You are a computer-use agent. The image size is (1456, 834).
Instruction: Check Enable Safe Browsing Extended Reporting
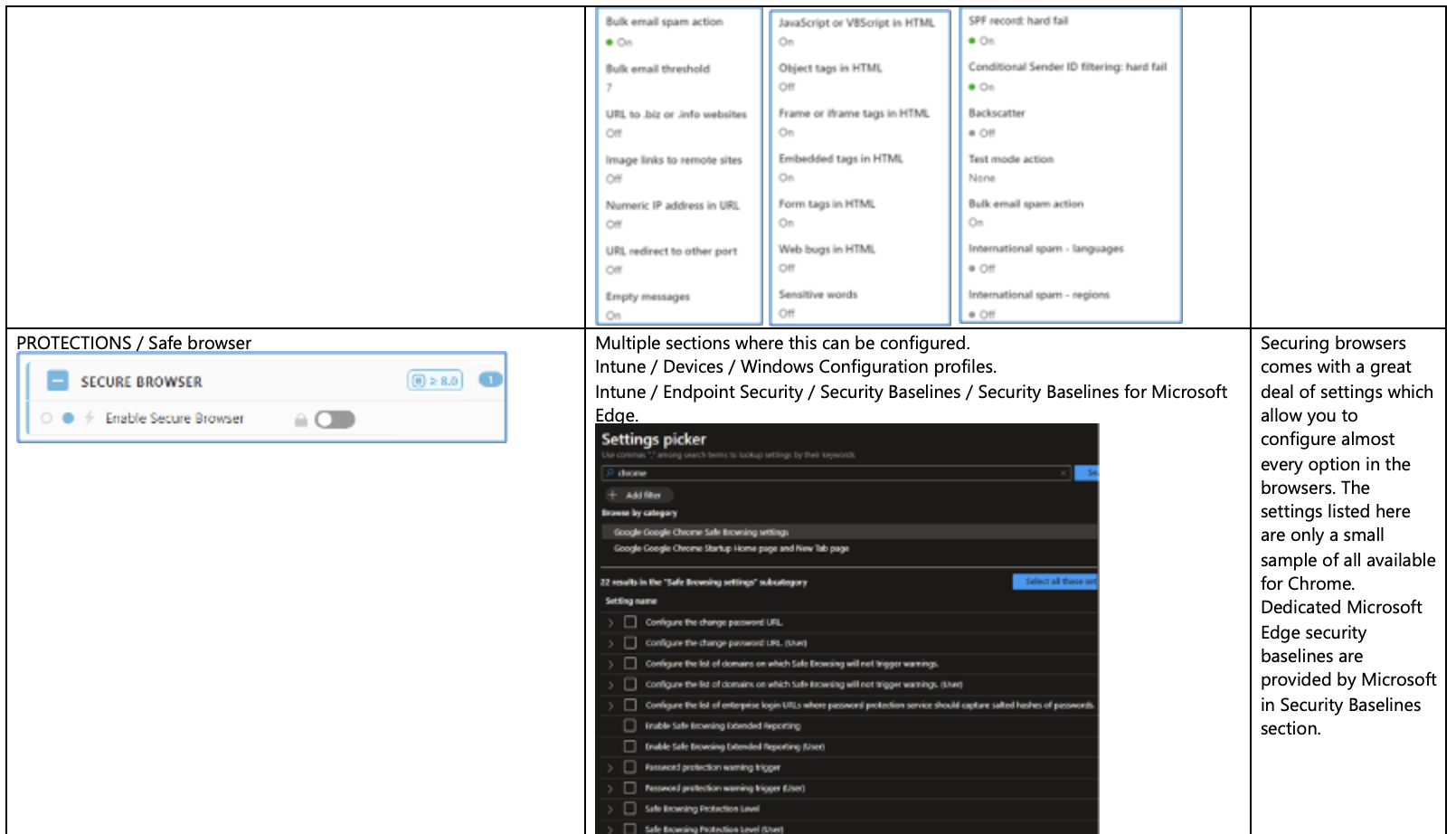pos(630,725)
